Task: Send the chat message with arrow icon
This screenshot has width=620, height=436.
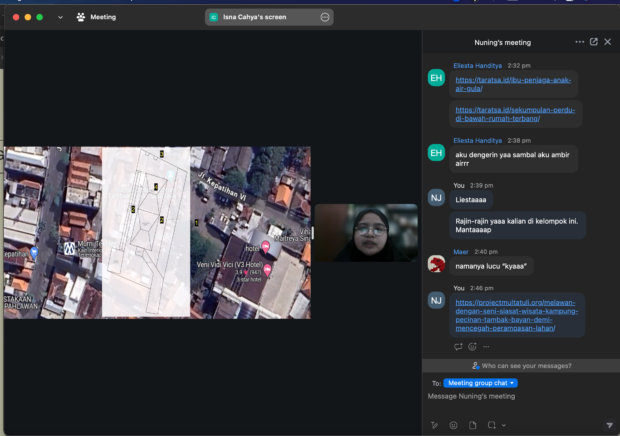Action: [x=609, y=425]
